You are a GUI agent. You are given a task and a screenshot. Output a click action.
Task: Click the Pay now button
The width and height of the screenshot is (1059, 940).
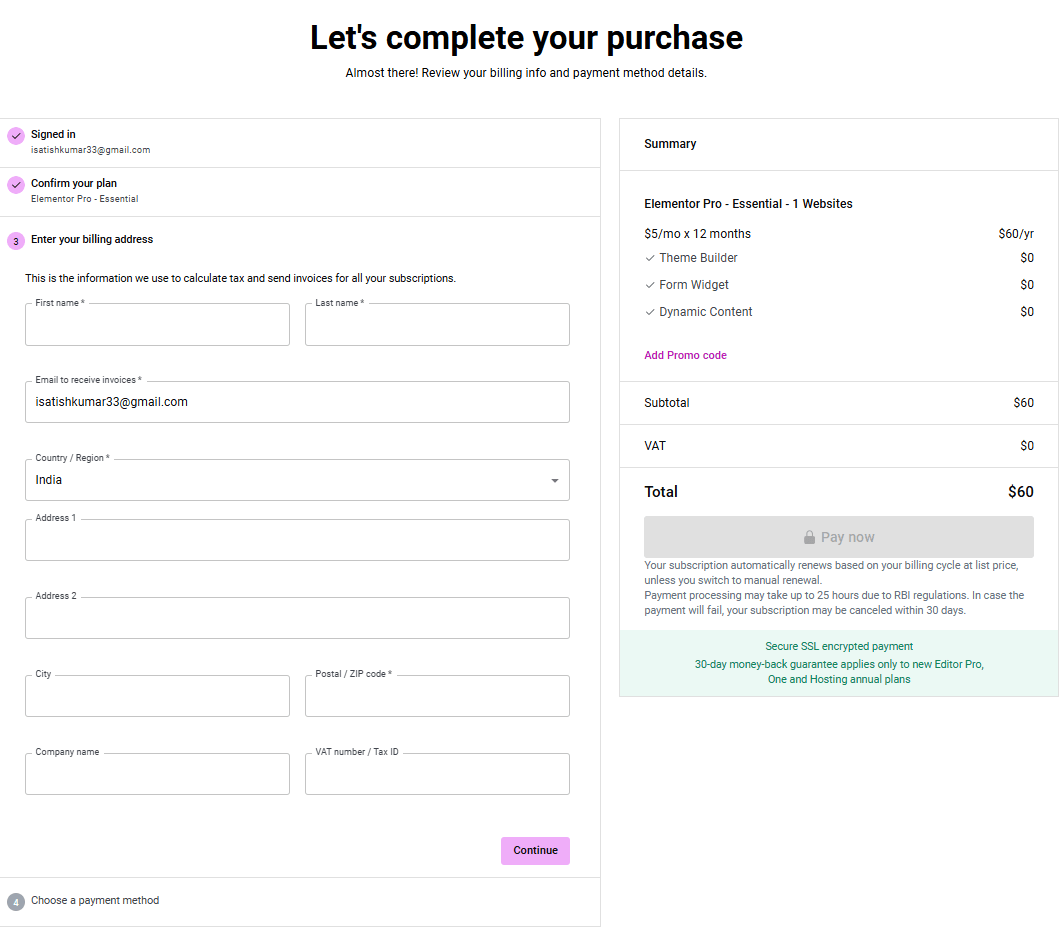(839, 538)
